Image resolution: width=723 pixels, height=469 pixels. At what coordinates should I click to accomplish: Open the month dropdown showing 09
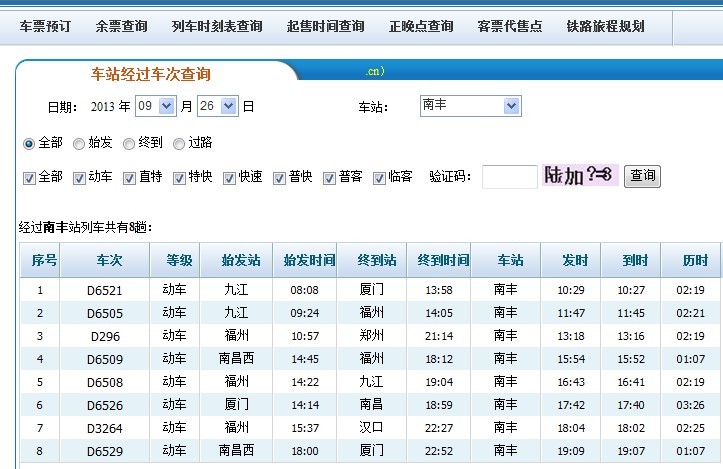click(x=156, y=106)
